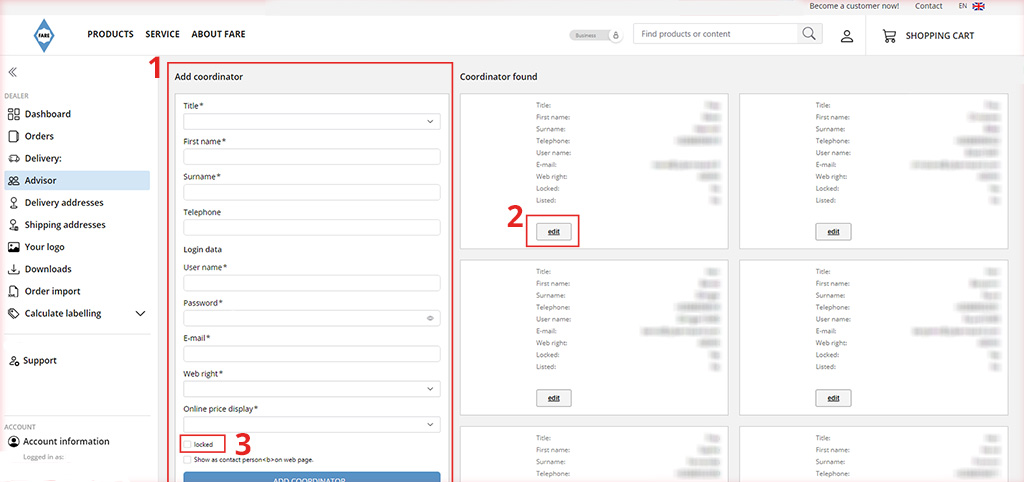Viewport: 1024px width, 482px height.
Task: Check Show as contact person checkbox
Action: click(188, 460)
